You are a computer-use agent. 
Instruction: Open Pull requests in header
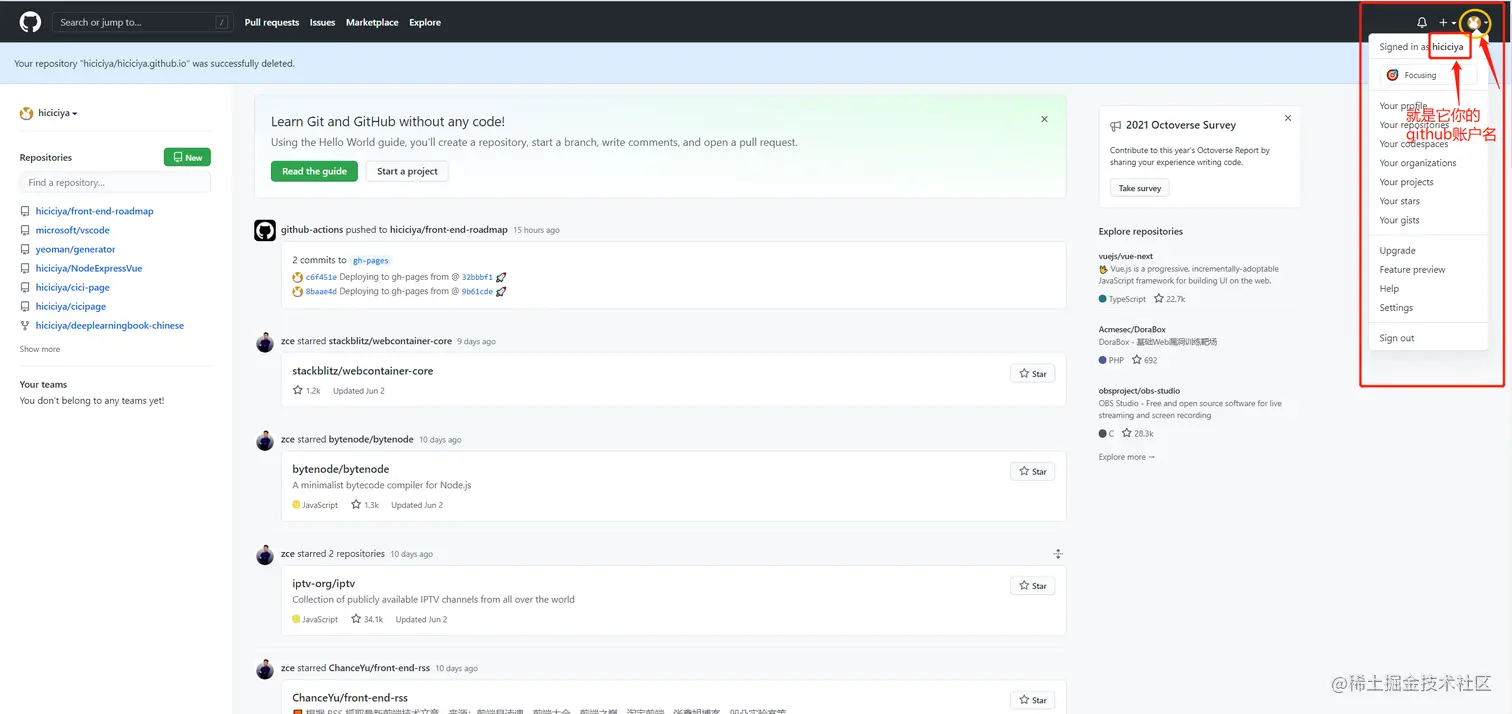point(272,22)
